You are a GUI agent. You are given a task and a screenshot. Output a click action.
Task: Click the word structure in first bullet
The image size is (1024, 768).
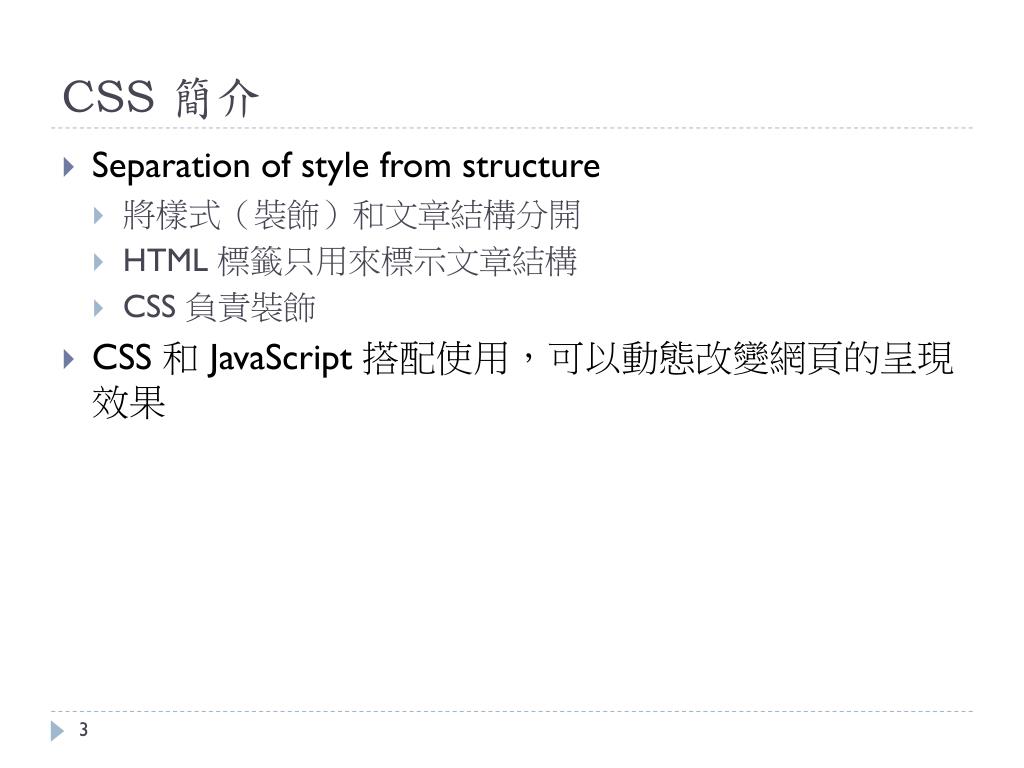pos(531,166)
